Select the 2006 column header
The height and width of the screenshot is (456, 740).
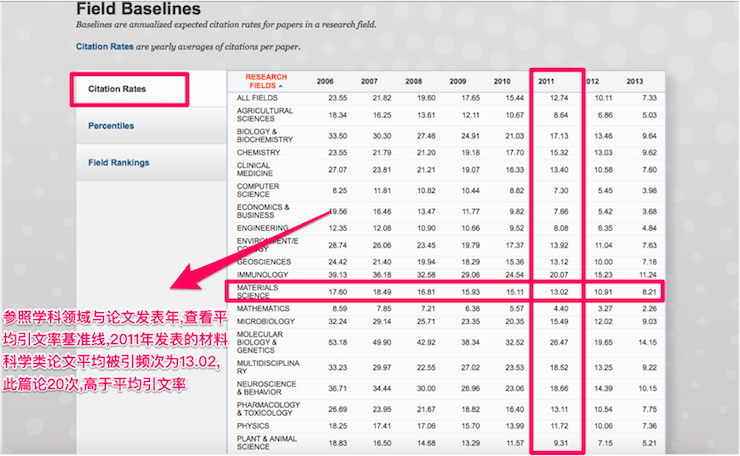tap(325, 81)
